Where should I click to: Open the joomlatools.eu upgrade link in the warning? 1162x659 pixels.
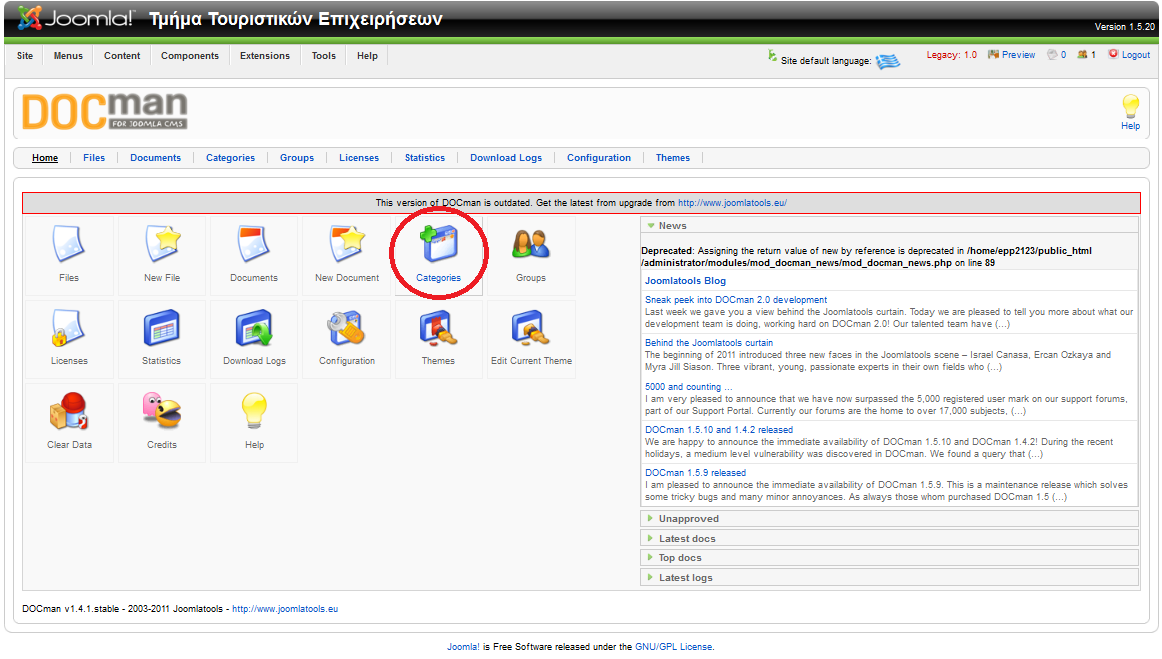732,202
